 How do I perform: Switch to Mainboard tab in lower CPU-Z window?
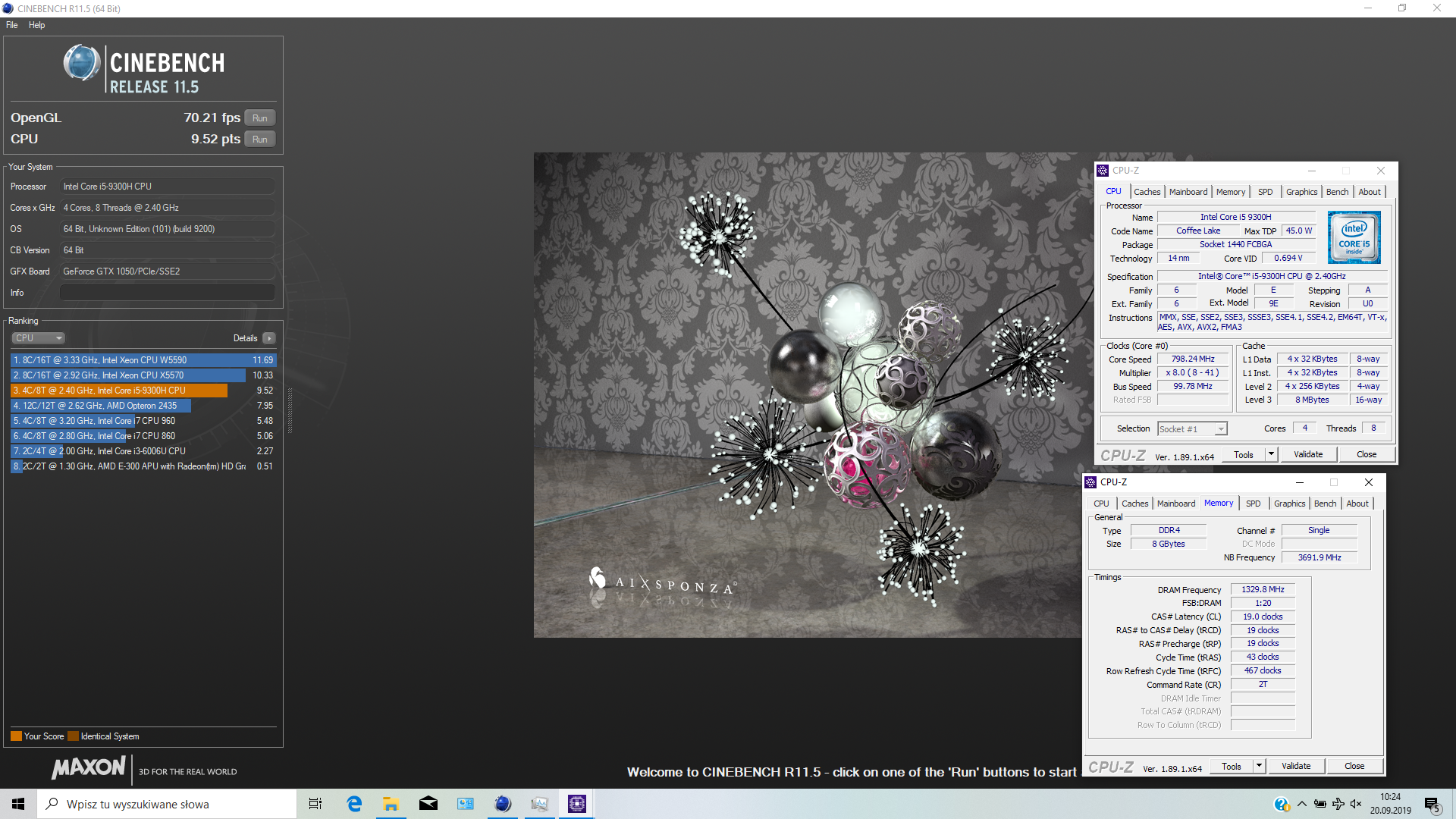[1176, 504]
